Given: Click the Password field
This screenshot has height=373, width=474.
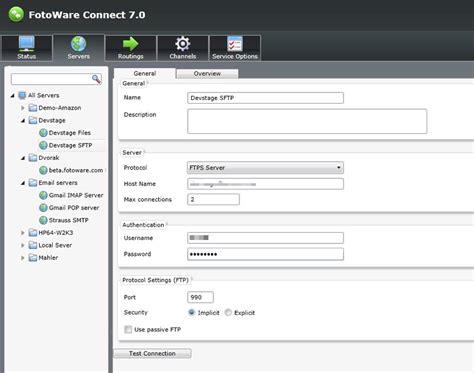Looking at the screenshot, I should pos(265,254).
